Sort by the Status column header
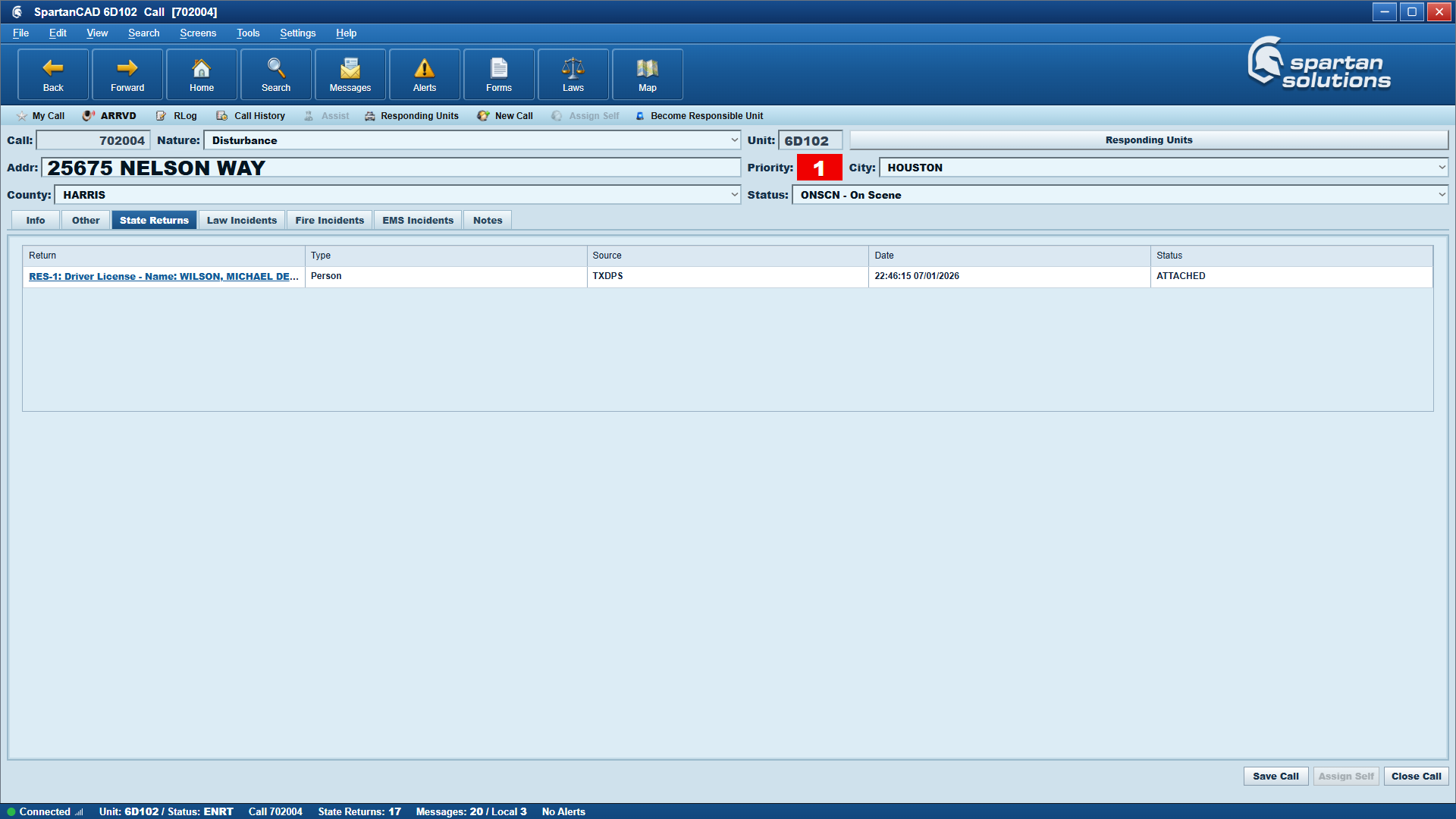The height and width of the screenshot is (819, 1456). click(1291, 256)
